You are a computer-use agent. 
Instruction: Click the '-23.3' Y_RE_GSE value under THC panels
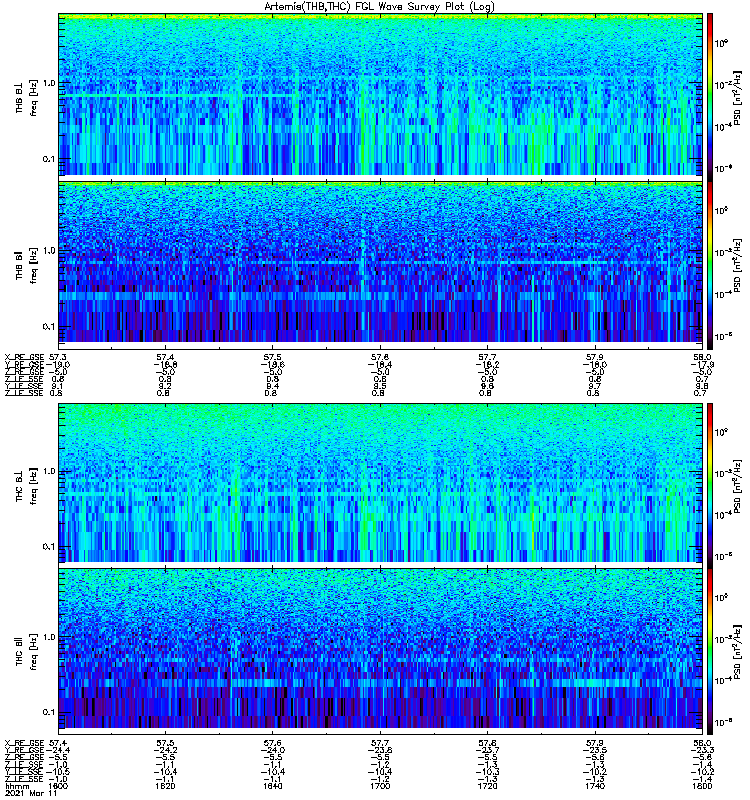pyautogui.click(x=703, y=751)
